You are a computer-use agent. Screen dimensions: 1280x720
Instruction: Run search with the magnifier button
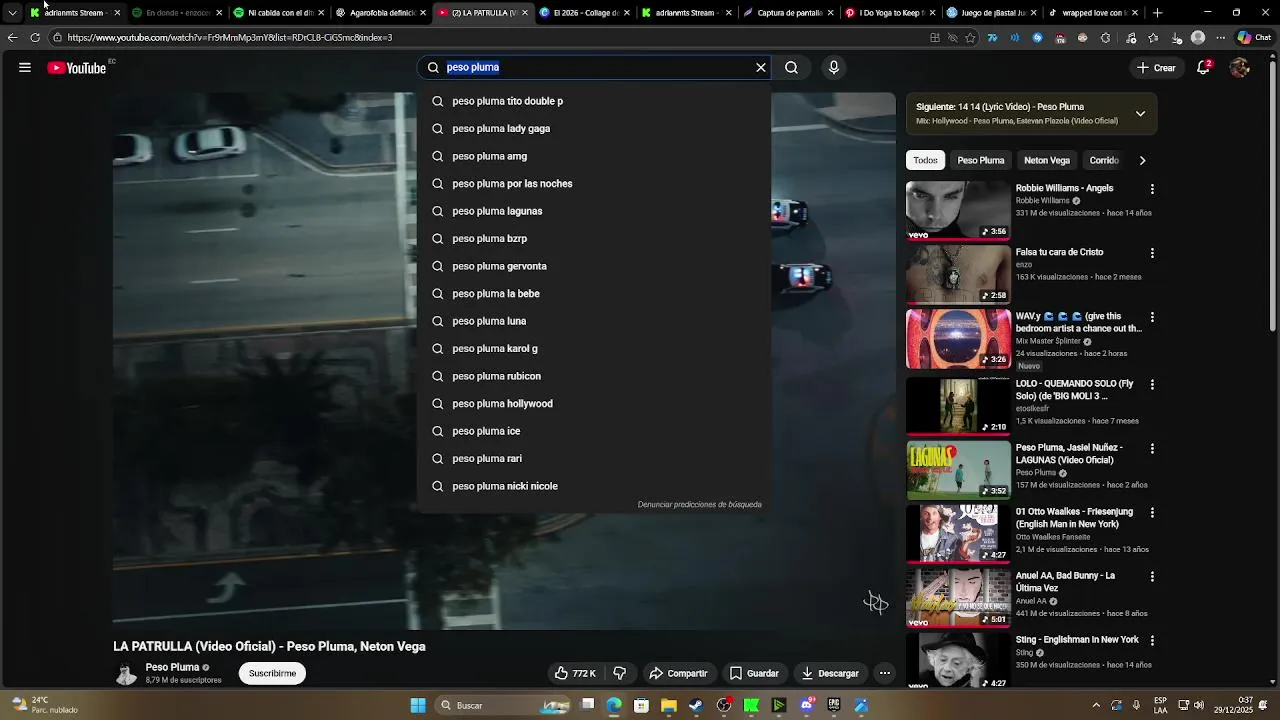click(x=791, y=67)
